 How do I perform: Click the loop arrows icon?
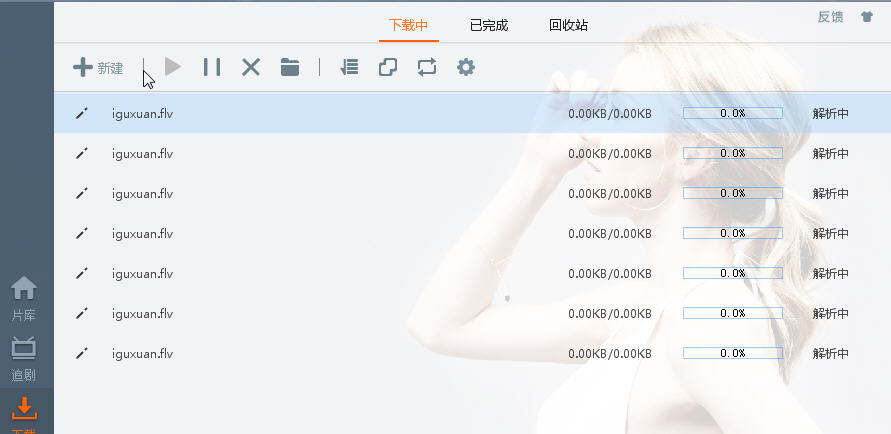click(427, 67)
